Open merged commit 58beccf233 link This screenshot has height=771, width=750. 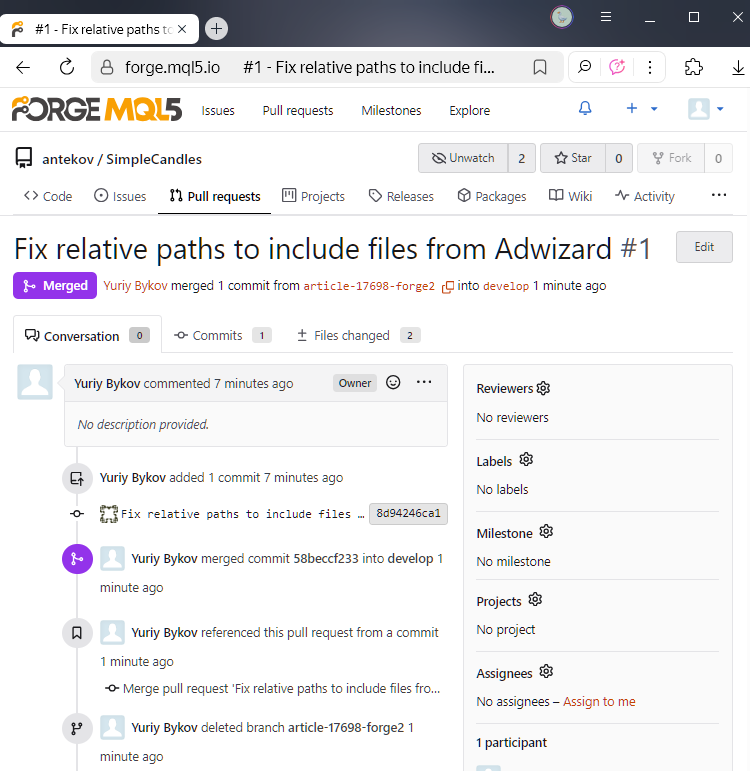[326, 559]
